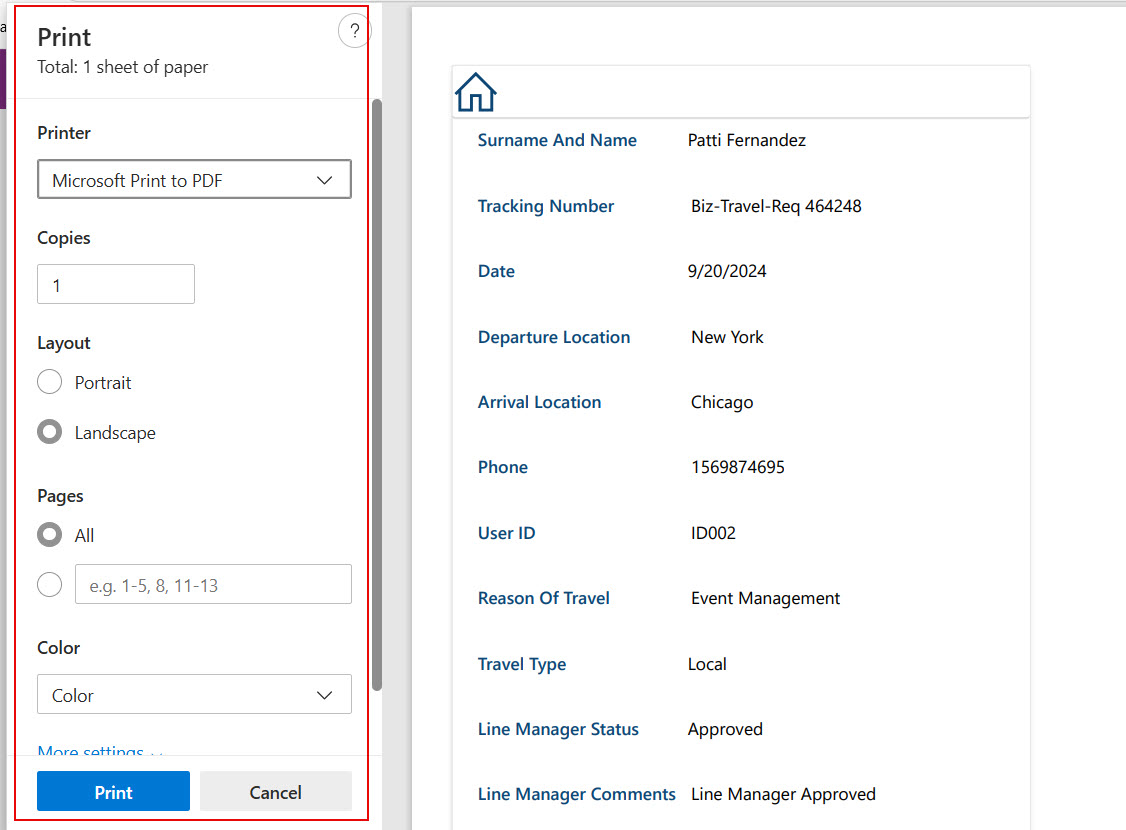Click the name Patti Fernandez
Viewport: 1126px width, 830px height.
coord(746,140)
